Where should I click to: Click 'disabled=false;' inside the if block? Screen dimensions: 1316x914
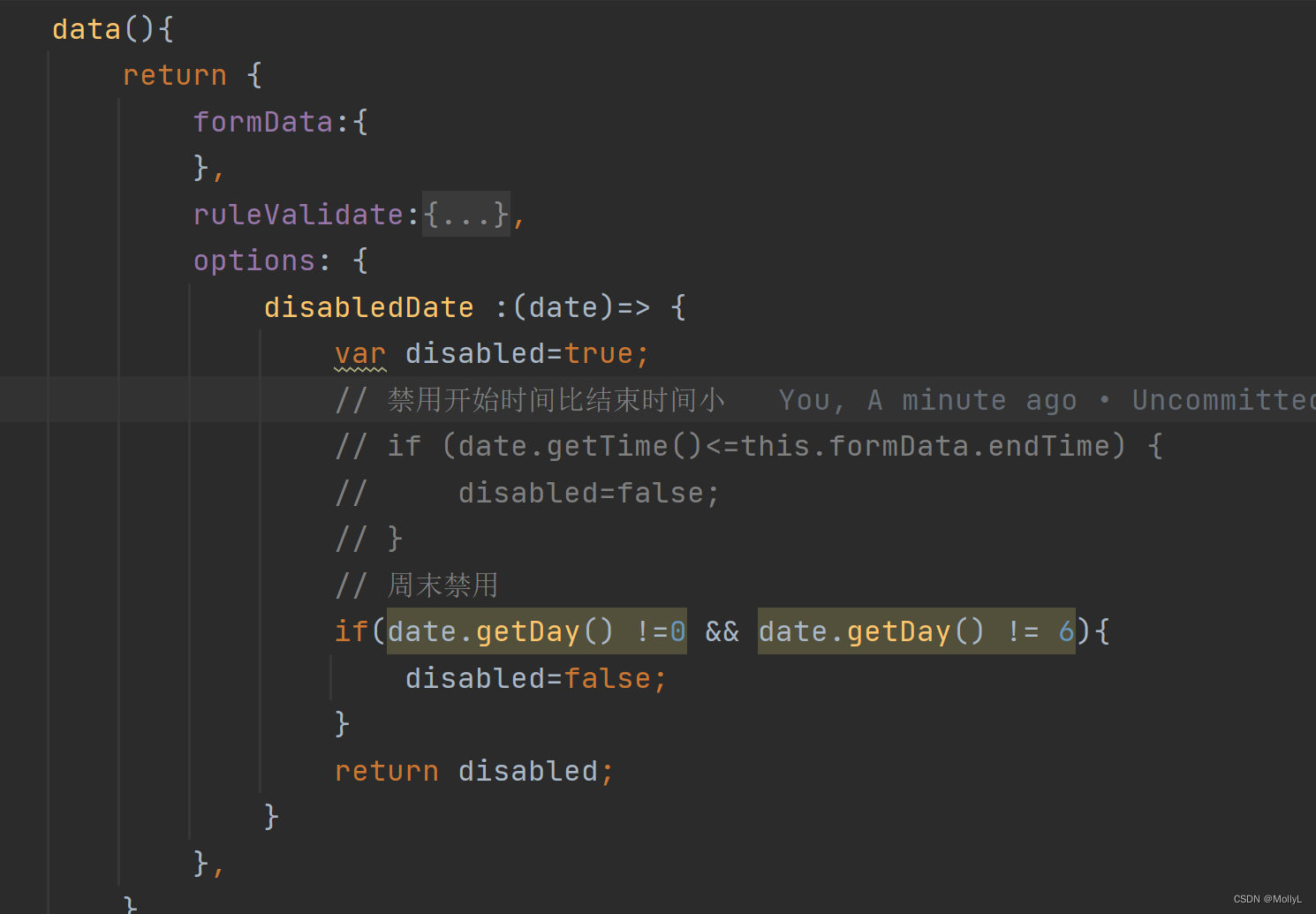536,678
